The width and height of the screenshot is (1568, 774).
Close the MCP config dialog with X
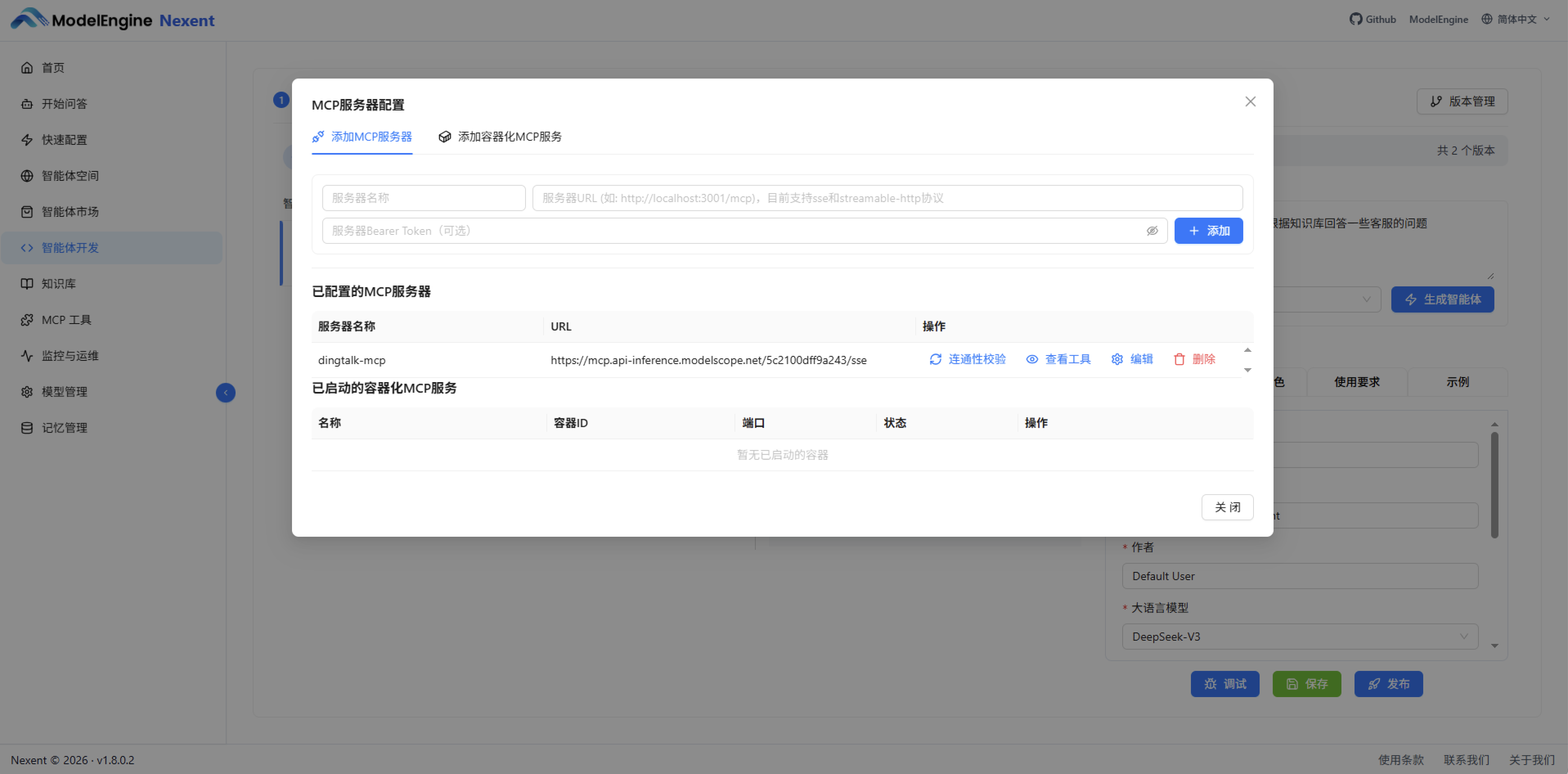pyautogui.click(x=1250, y=102)
